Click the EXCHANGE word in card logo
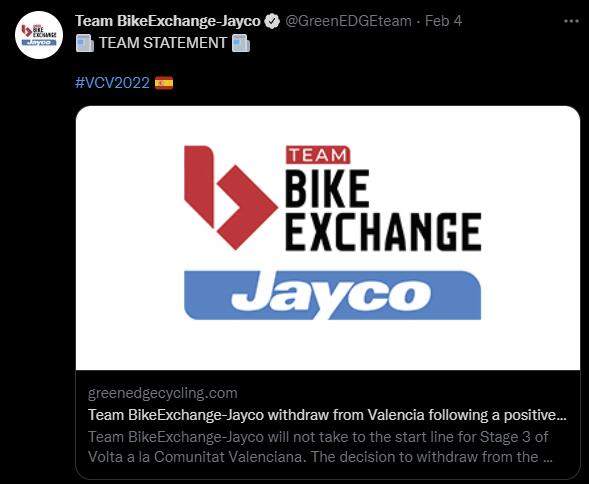 tap(384, 232)
